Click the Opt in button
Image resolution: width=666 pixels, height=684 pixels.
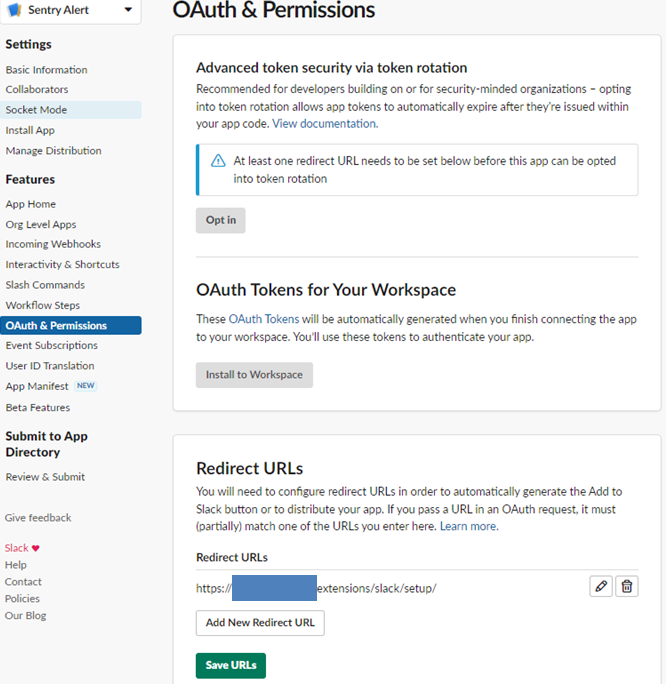pos(221,220)
